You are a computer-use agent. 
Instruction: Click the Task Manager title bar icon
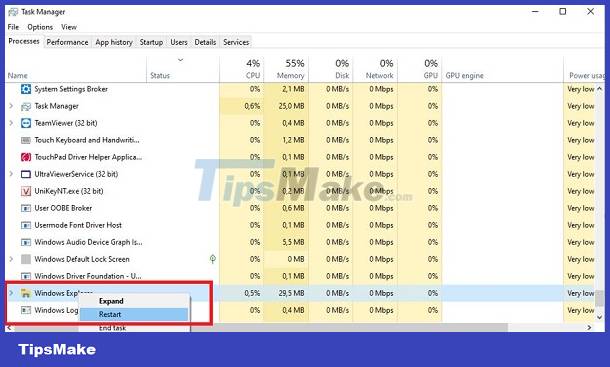[x=13, y=12]
